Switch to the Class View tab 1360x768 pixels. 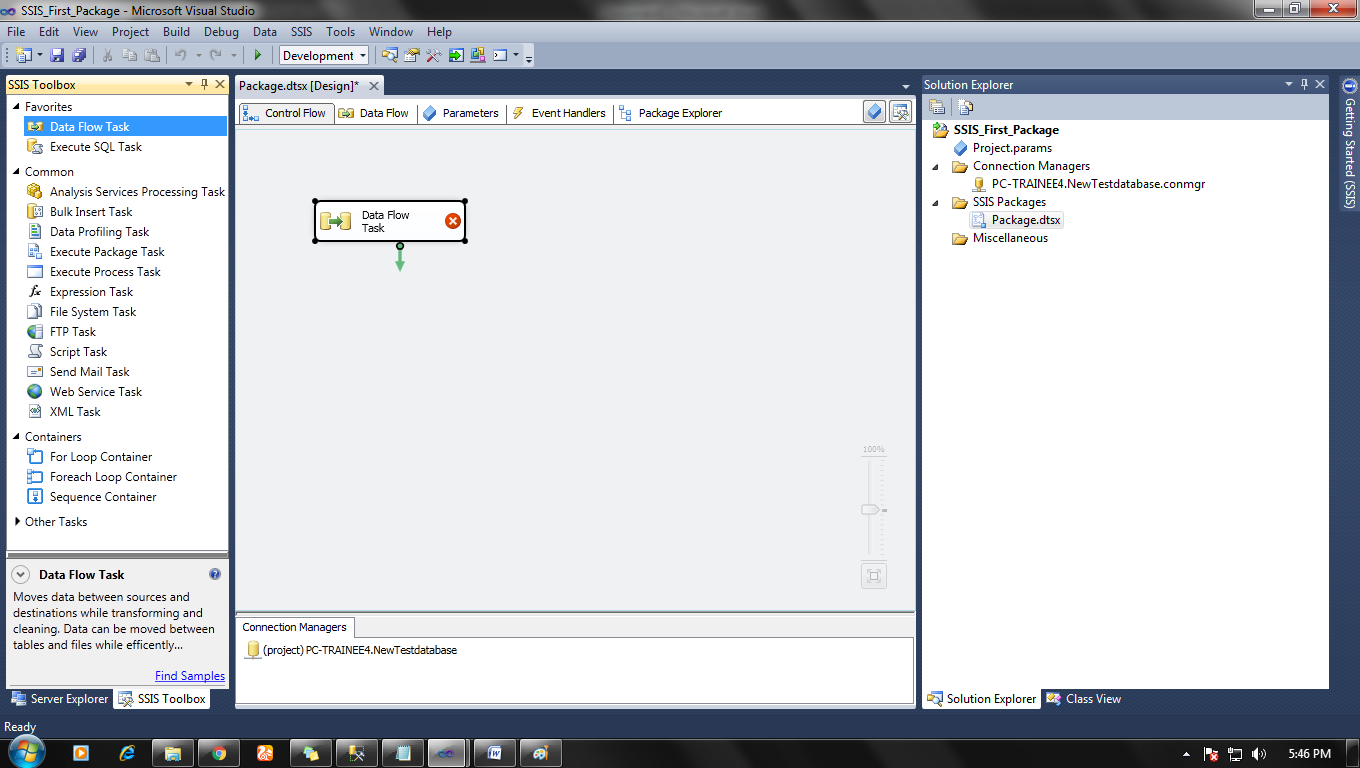point(1083,699)
